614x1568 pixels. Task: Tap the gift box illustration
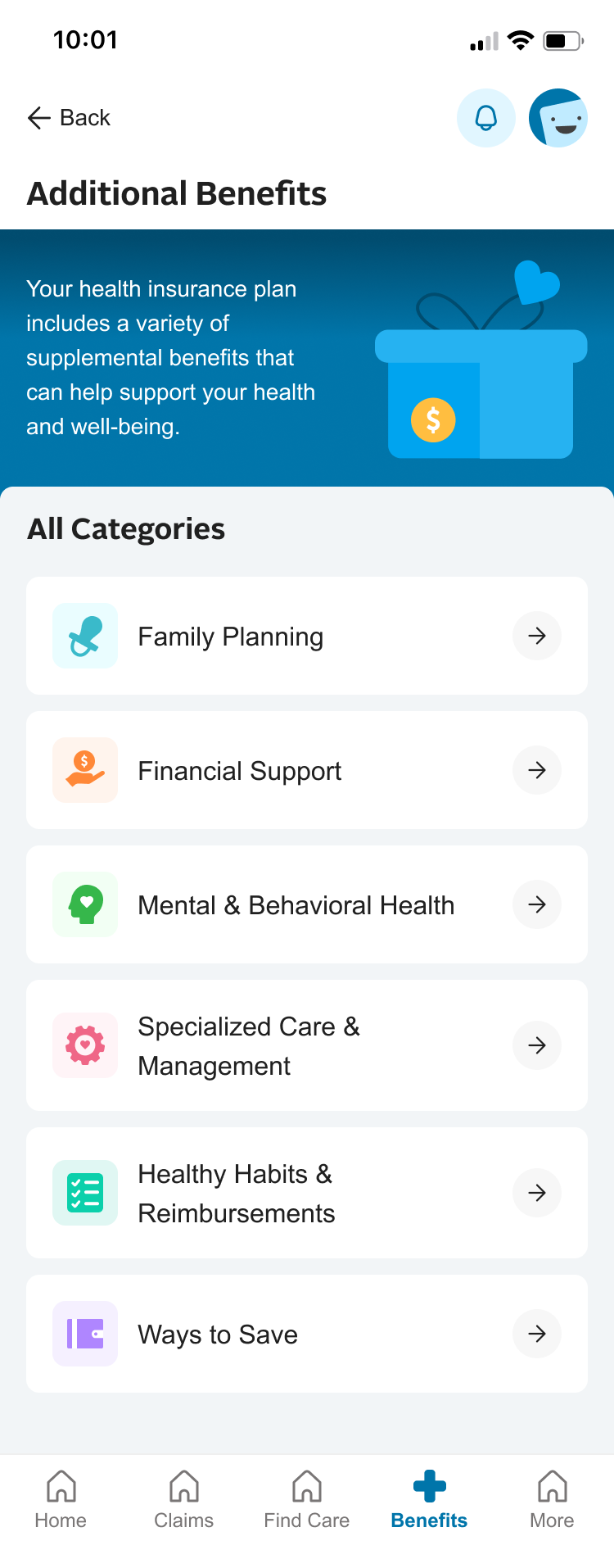tap(481, 369)
